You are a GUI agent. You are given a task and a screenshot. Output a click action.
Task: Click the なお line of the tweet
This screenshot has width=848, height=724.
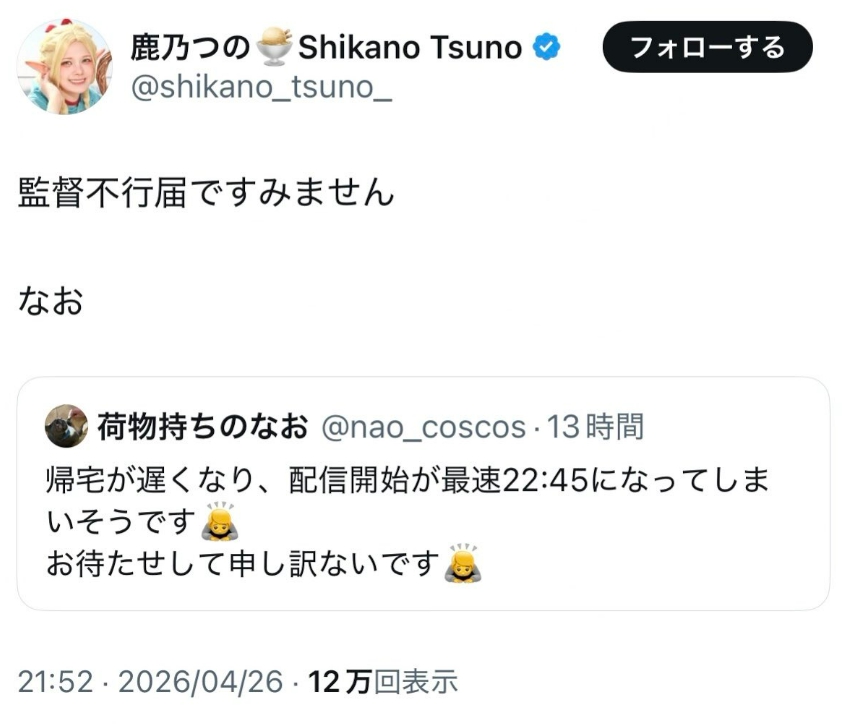50,300
